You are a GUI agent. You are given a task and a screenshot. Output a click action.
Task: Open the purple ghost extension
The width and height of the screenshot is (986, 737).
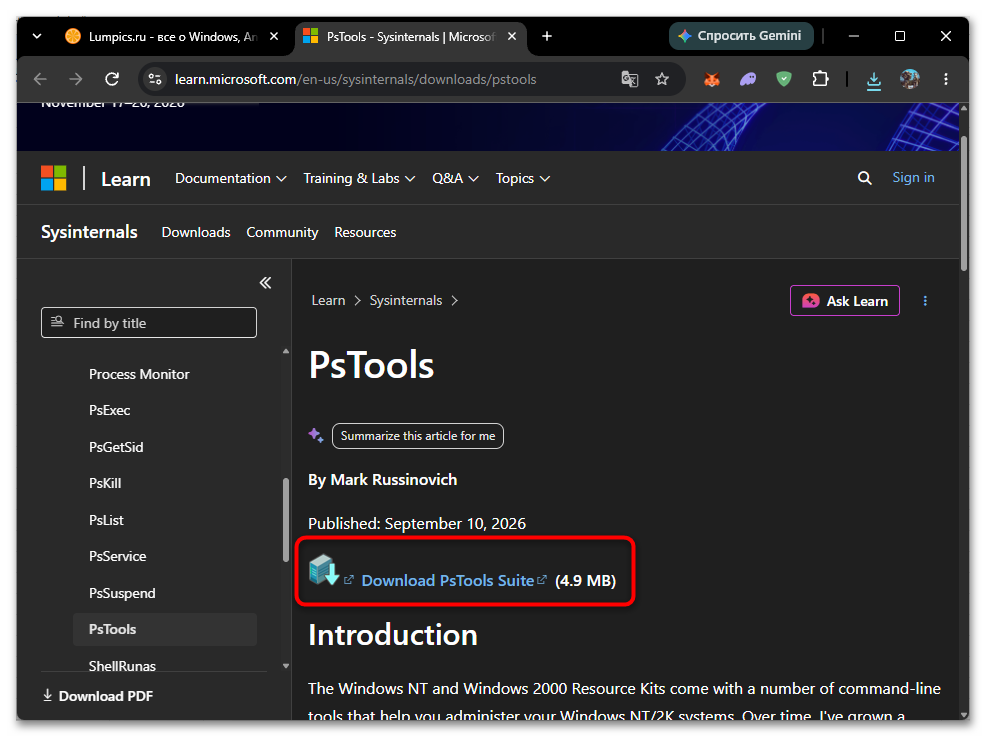(748, 79)
